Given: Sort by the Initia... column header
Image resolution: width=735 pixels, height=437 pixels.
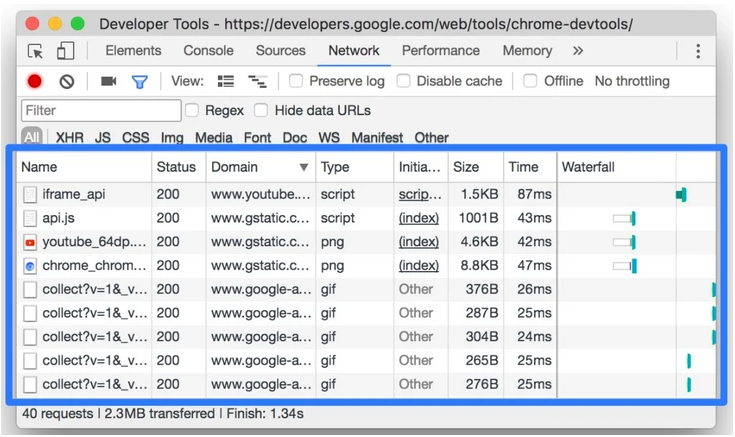Looking at the screenshot, I should coord(420,167).
